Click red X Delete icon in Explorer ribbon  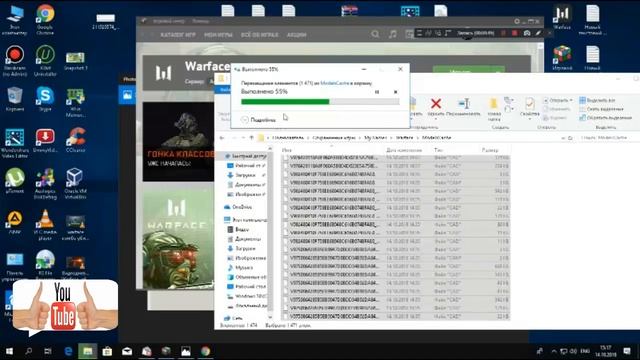[436, 104]
